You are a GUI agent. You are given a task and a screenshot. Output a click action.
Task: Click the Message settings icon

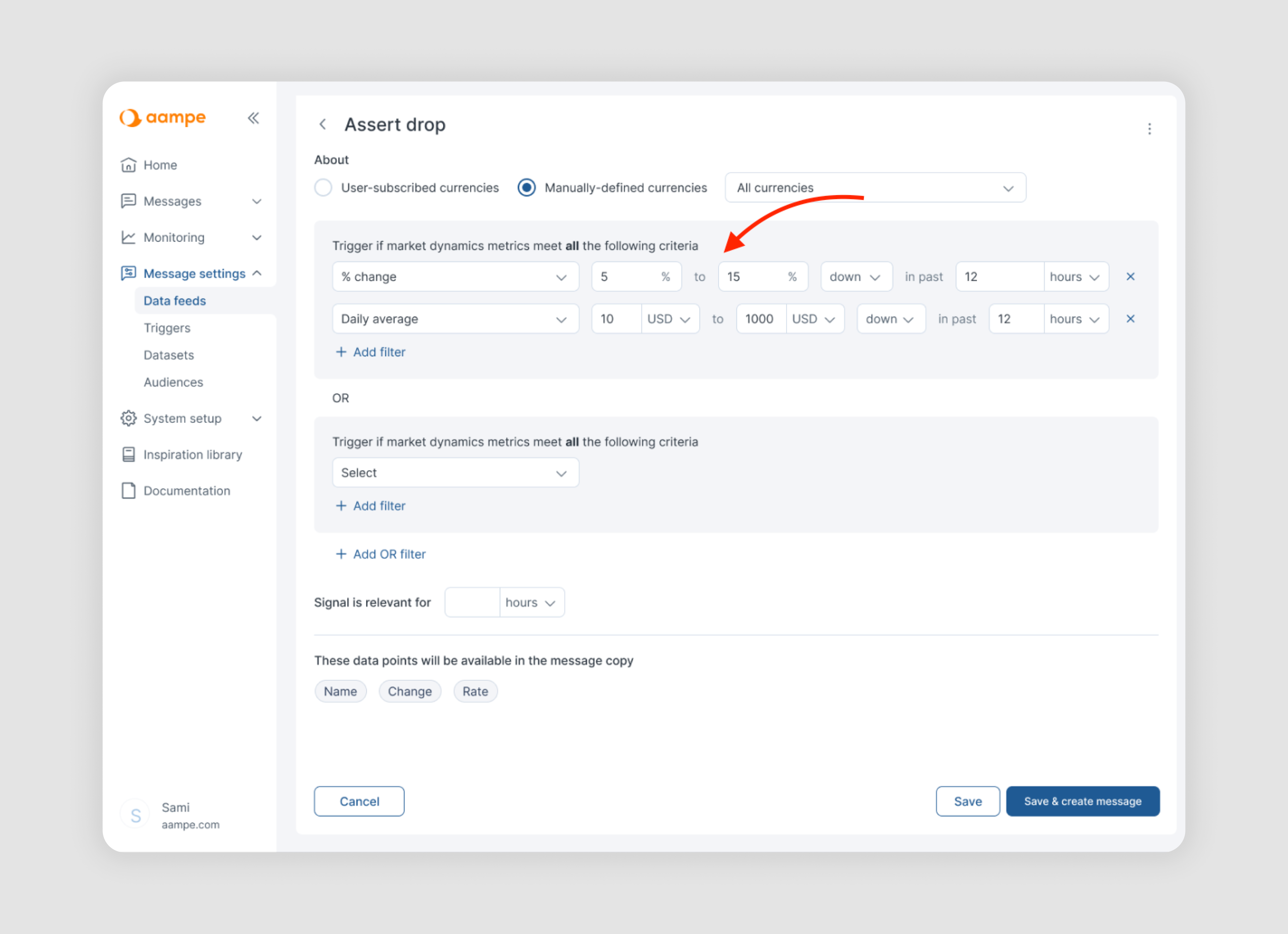[x=129, y=273]
